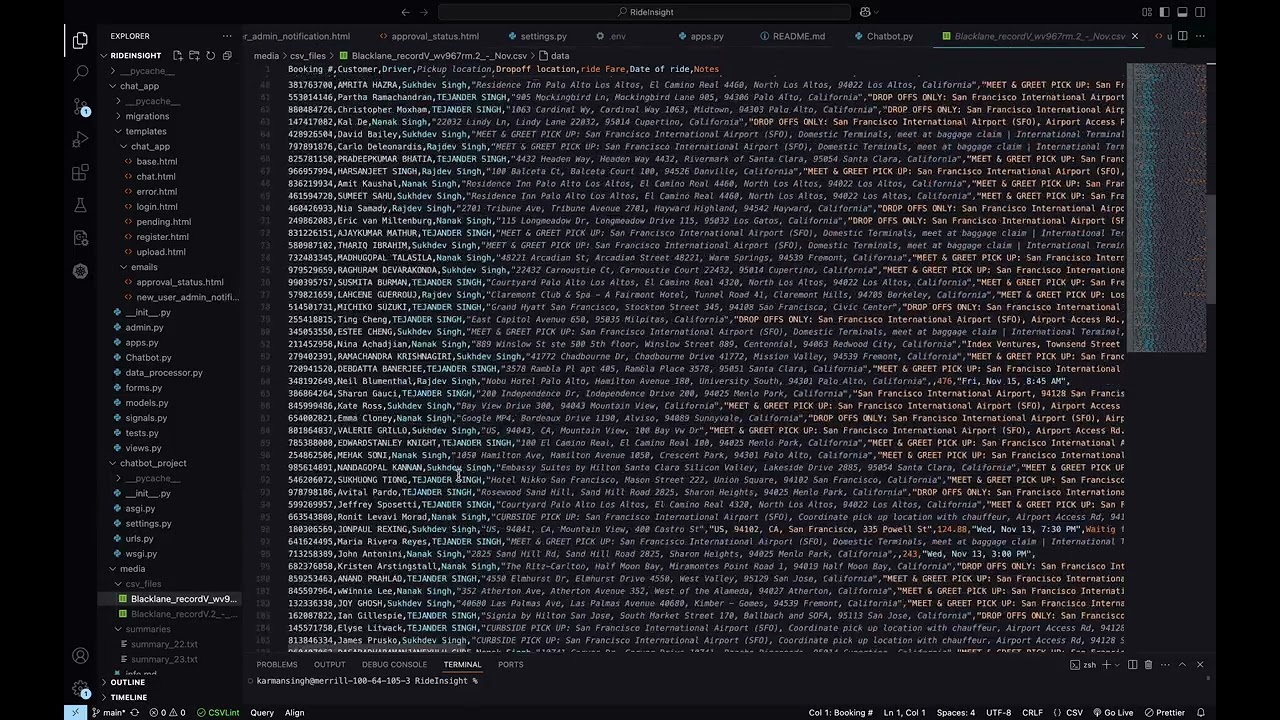Create a new folder in RIDEINSIGHT explorer

(194, 56)
